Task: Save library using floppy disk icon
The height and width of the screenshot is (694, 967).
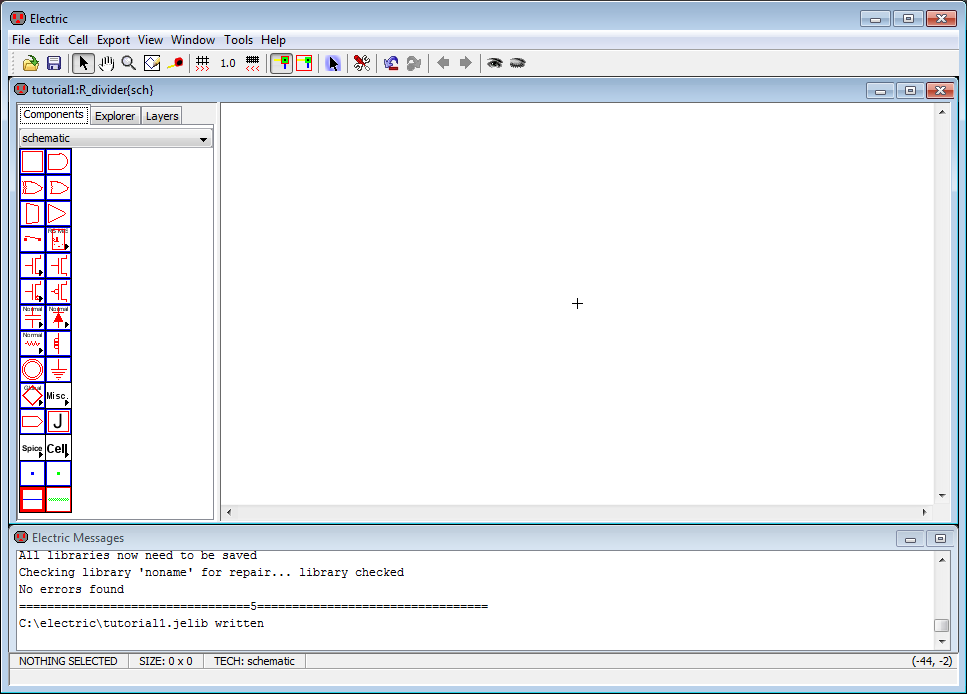Action: [54, 63]
